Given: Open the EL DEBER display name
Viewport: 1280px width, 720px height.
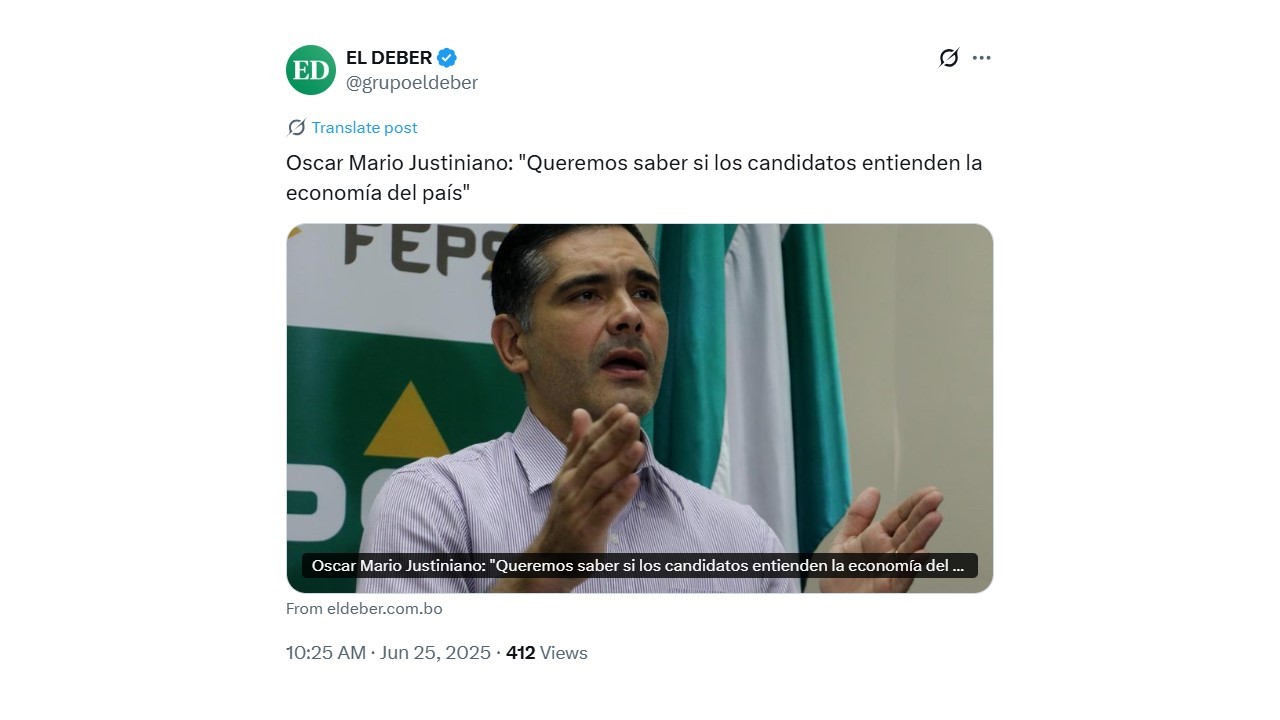Looking at the screenshot, I should [389, 58].
